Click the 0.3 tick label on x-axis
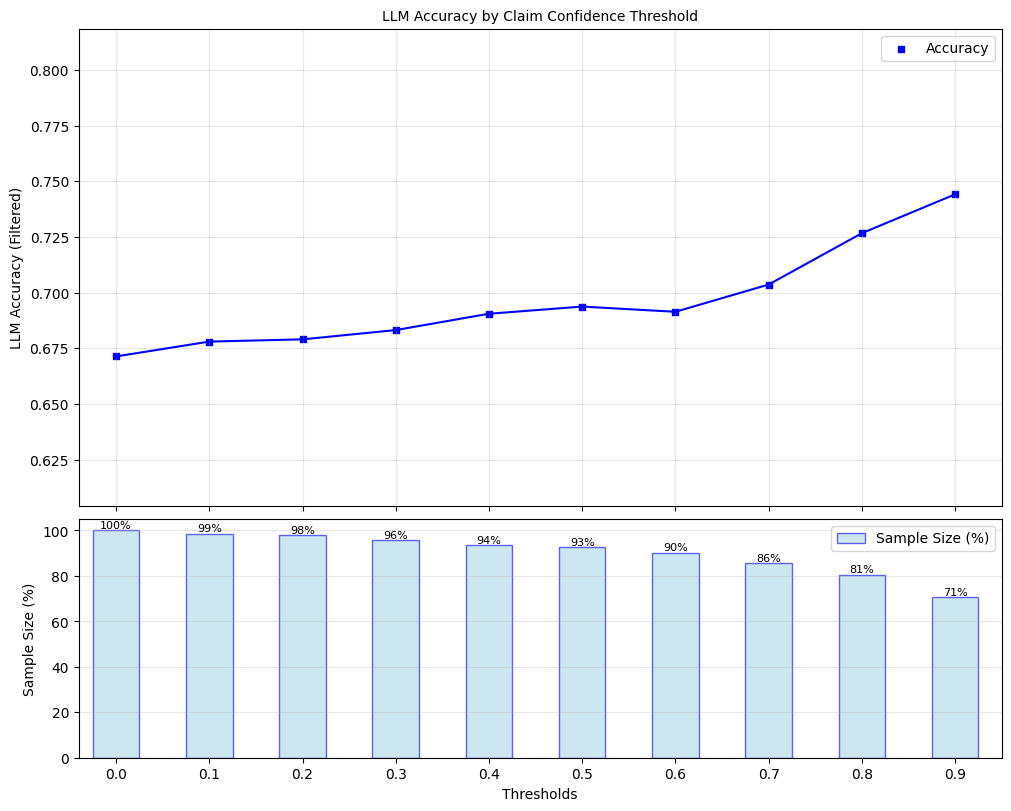Viewport: 1011px width, 811px height. (396, 774)
